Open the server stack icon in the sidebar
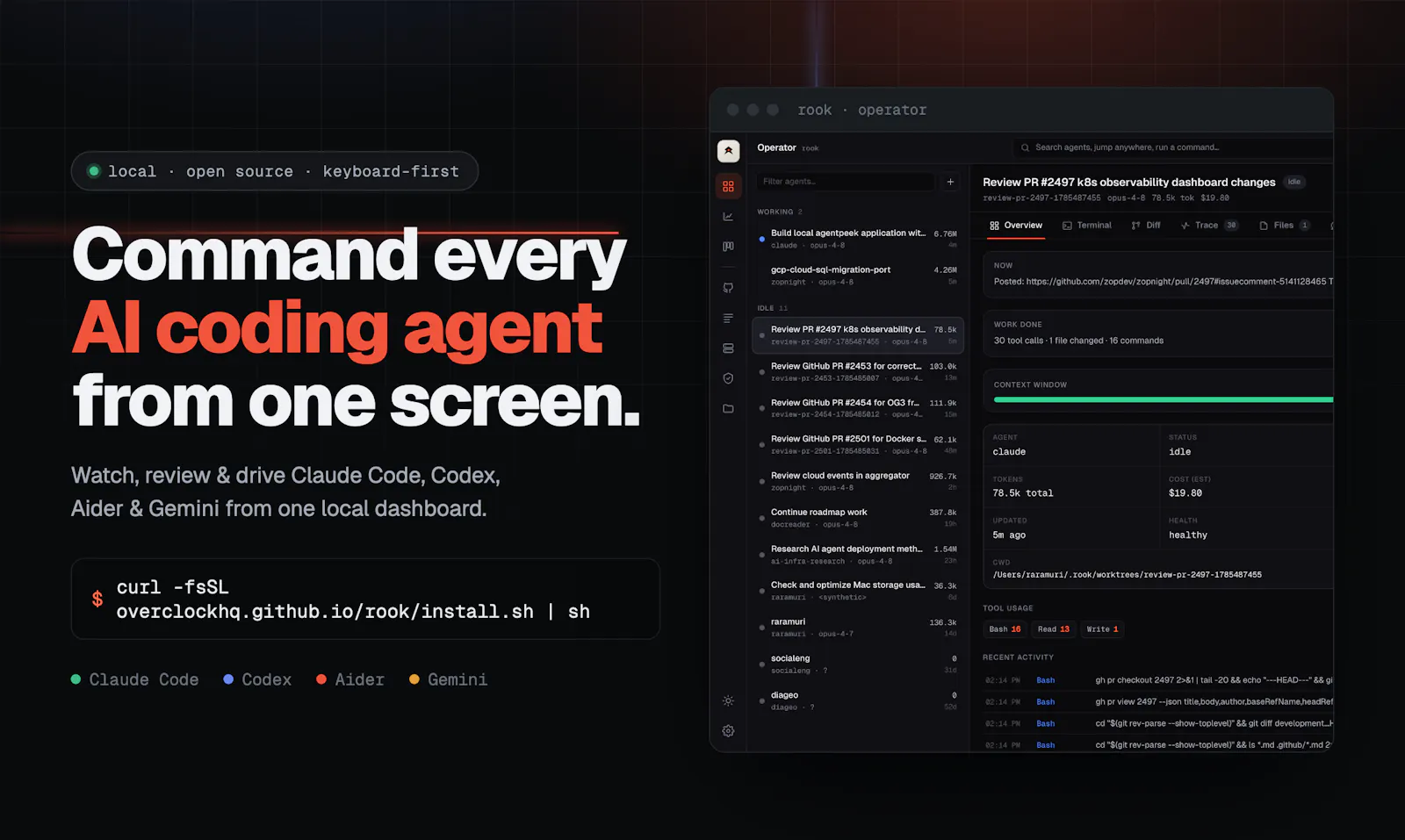Viewport: 1405px width, 840px height. click(728, 348)
